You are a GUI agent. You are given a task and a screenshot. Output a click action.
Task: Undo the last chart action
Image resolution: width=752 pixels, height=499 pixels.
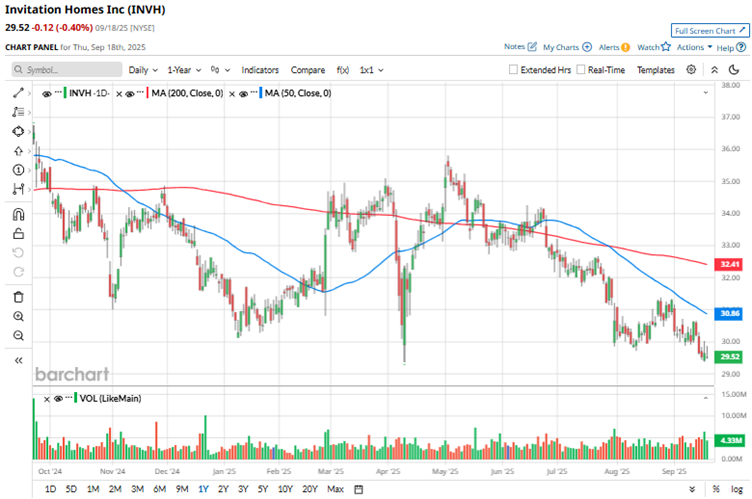click(x=18, y=253)
